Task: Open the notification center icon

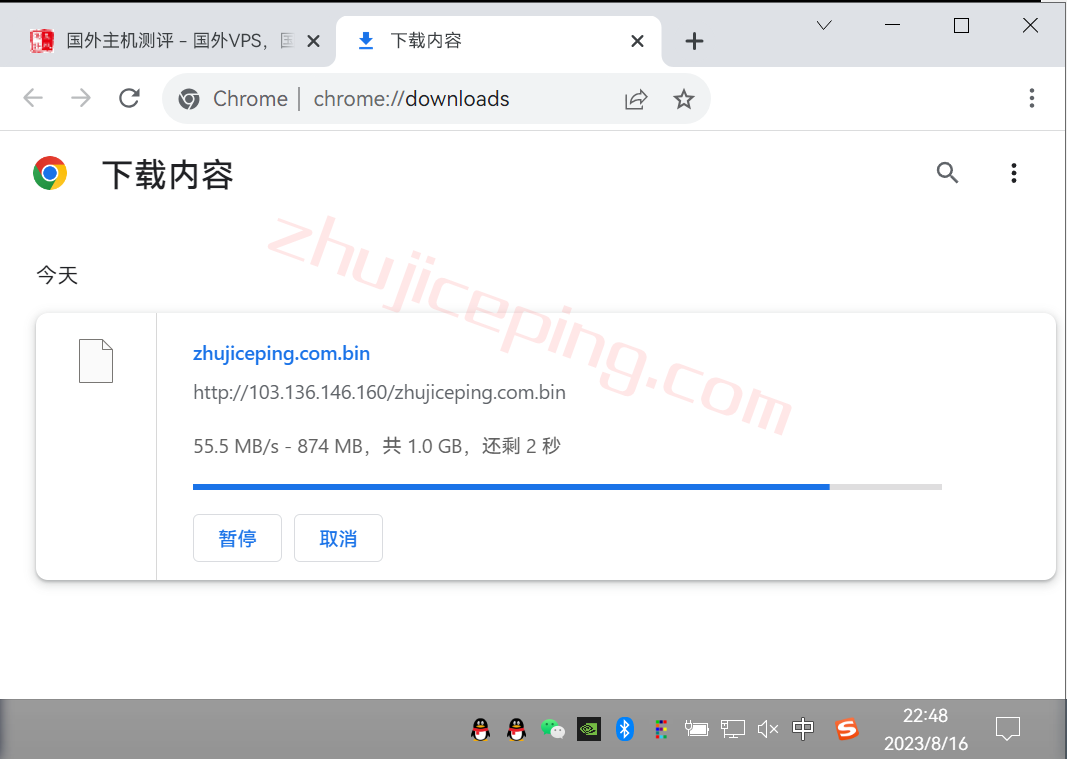Action: pos(1008,729)
